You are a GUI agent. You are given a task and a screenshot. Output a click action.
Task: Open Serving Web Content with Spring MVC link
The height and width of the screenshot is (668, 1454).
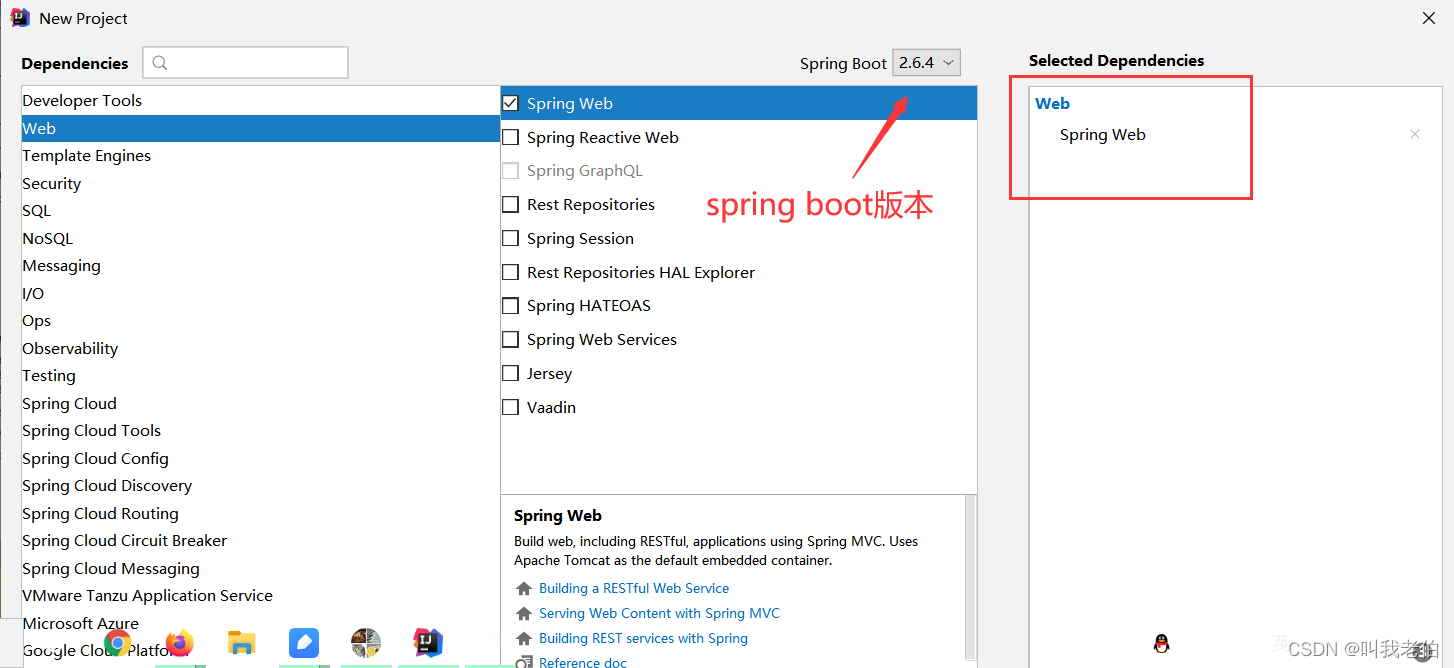coord(659,614)
